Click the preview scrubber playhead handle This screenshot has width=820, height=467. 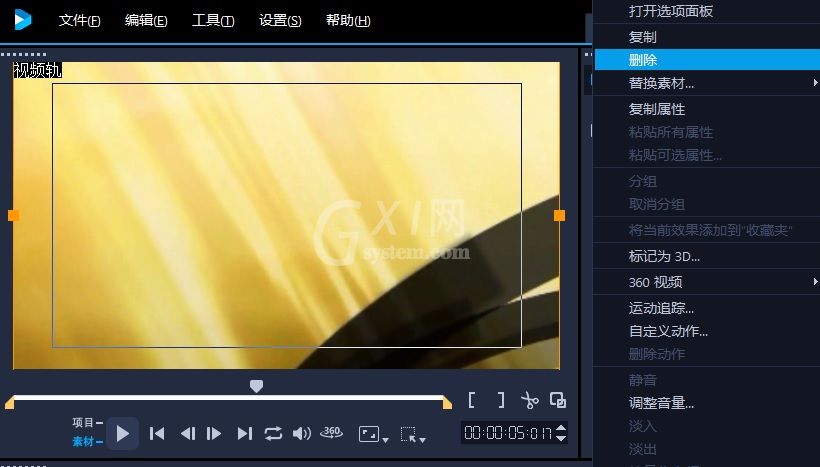click(256, 386)
